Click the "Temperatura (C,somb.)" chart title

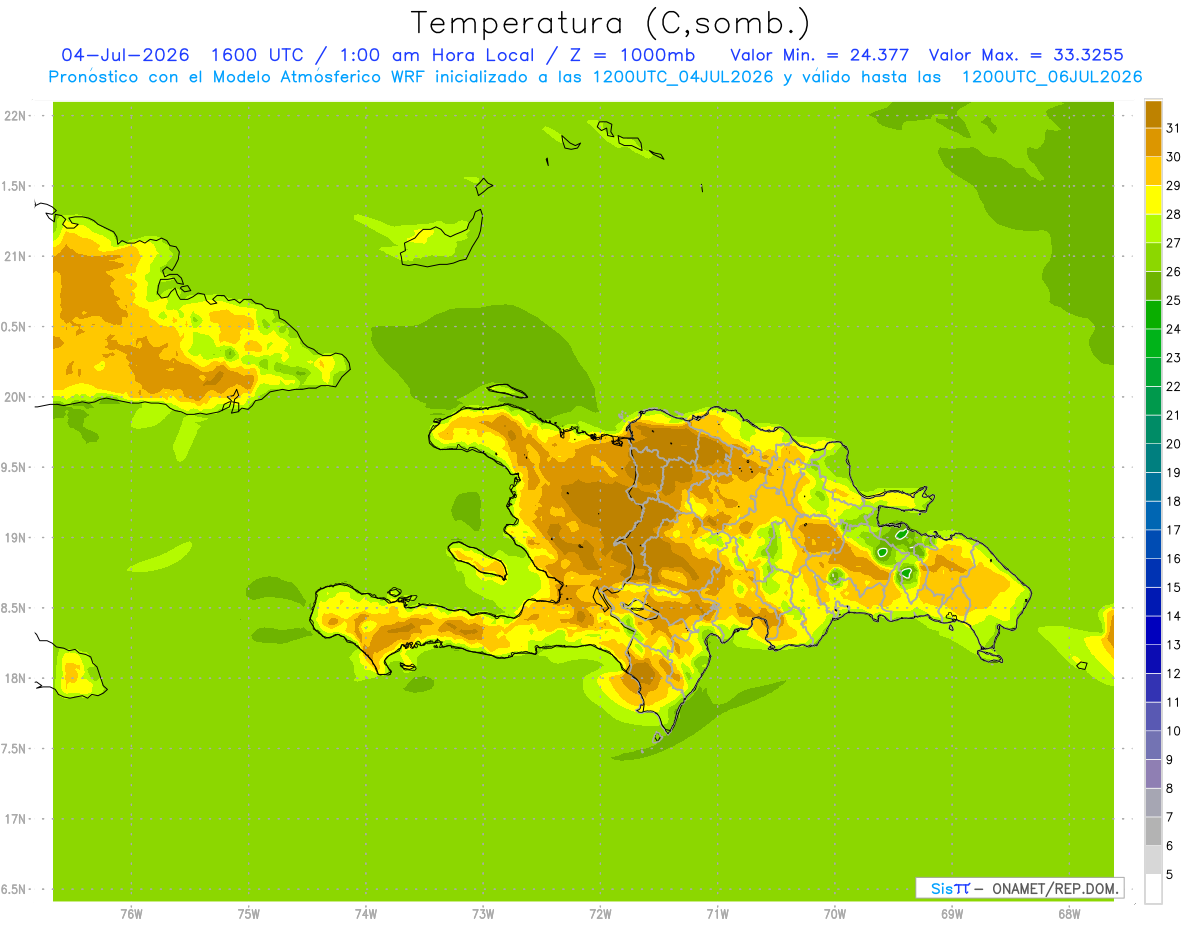[x=610, y=24]
